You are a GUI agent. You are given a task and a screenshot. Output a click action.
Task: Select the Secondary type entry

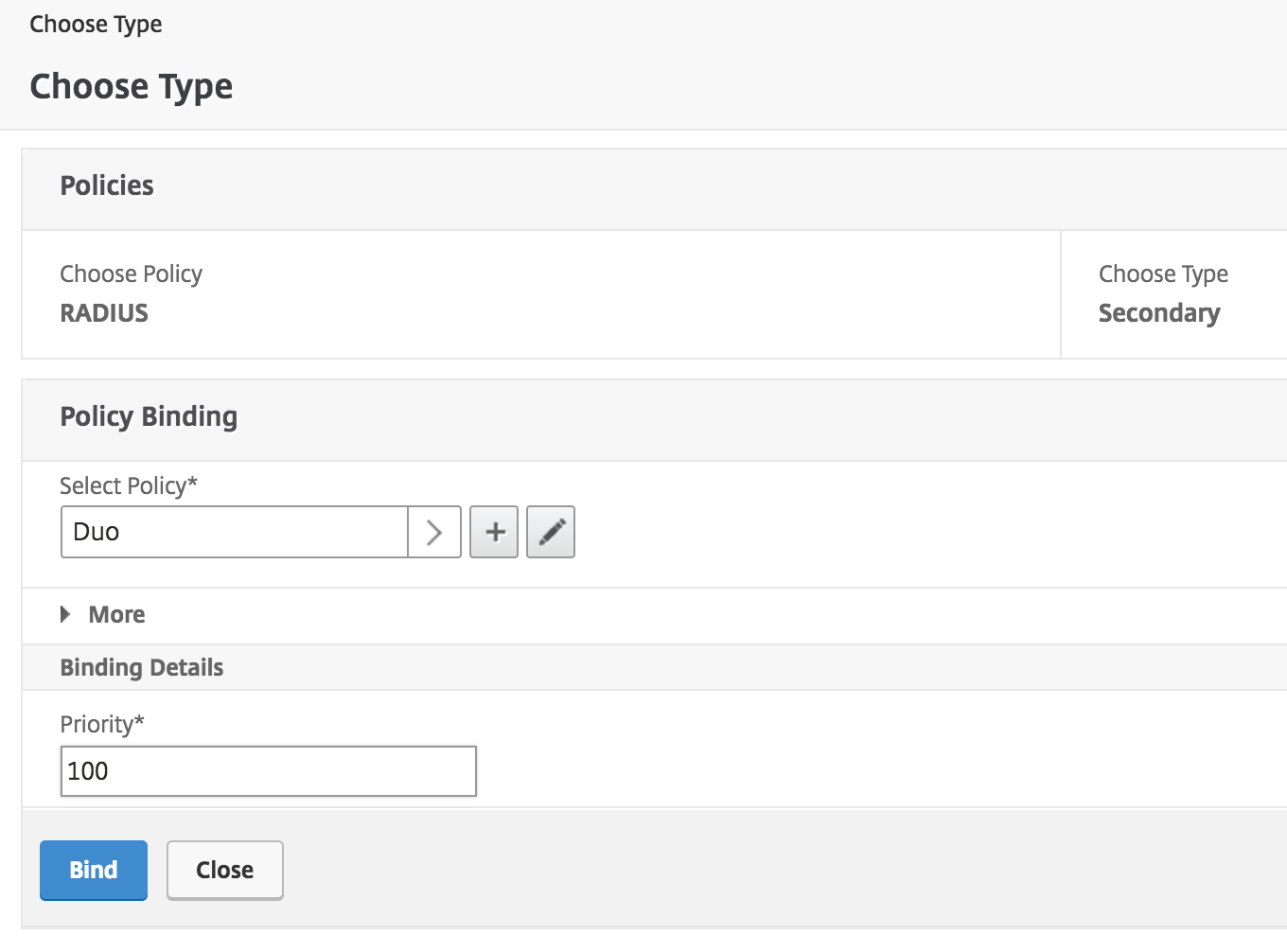point(1158,312)
